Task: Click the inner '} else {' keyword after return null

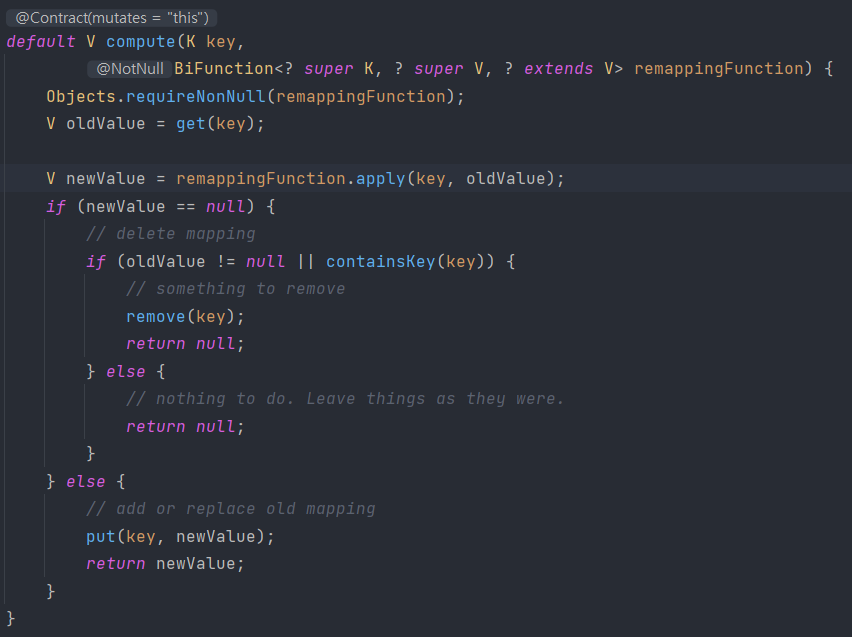Action: point(126,372)
